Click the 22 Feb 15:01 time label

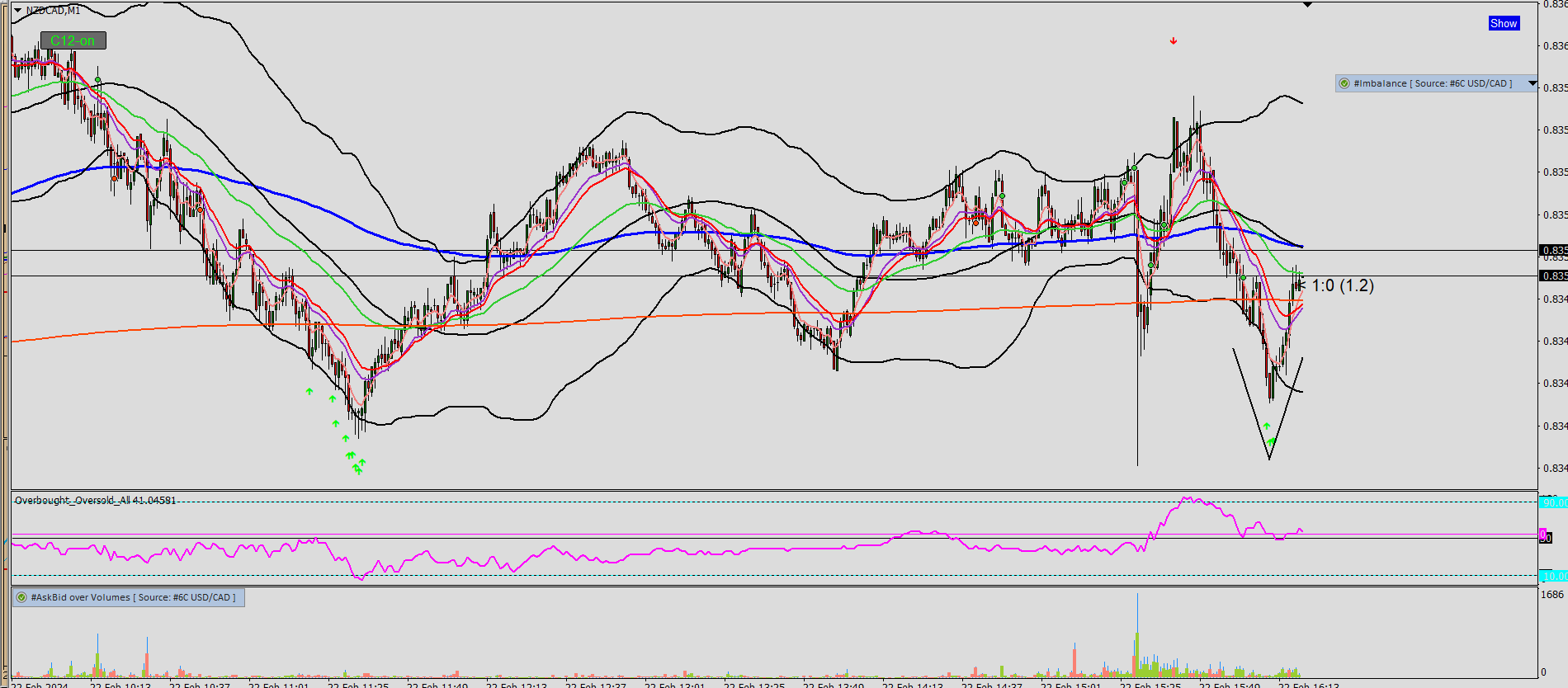[x=1071, y=684]
